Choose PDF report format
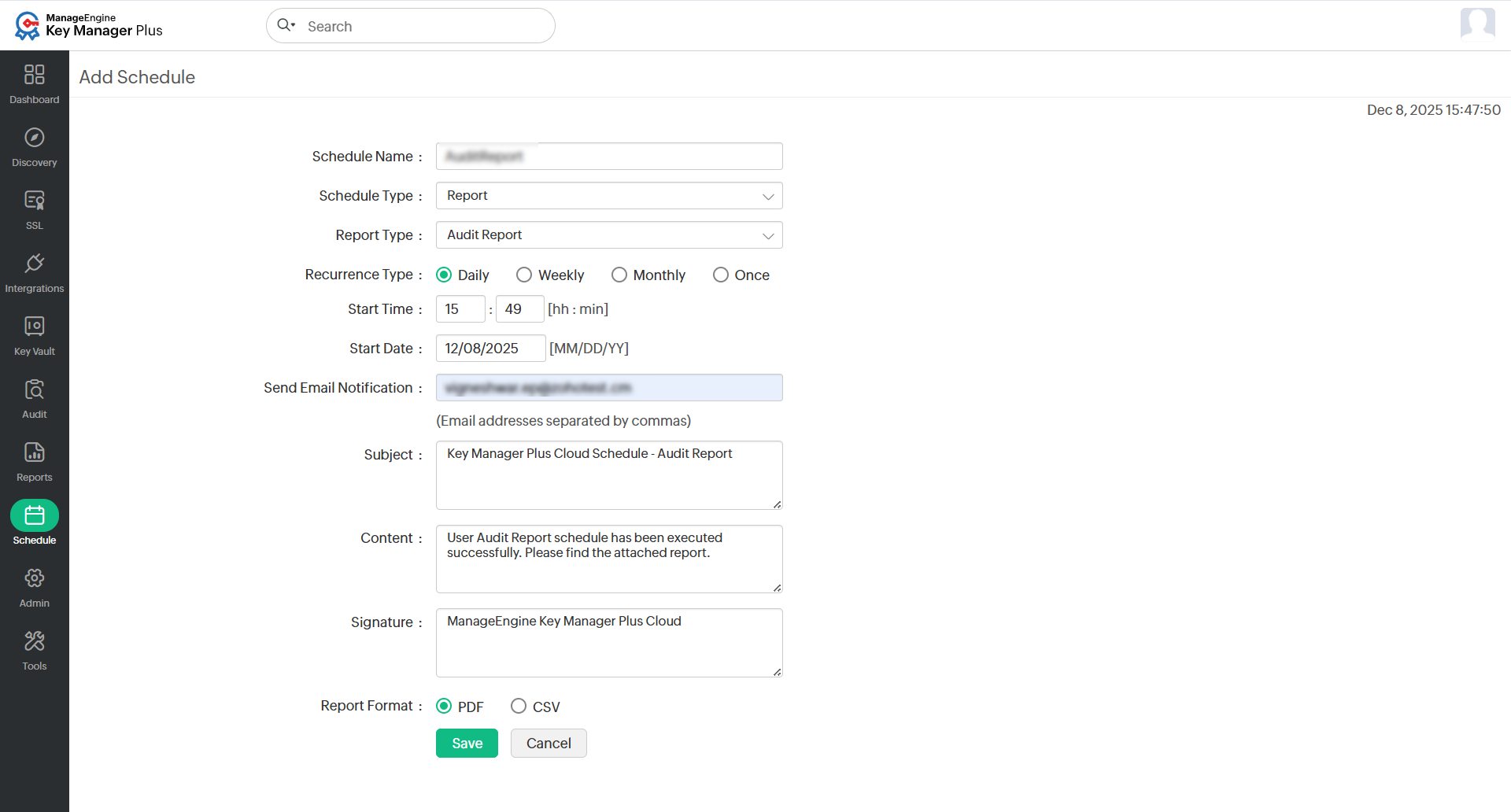The height and width of the screenshot is (812, 1511). 444,706
